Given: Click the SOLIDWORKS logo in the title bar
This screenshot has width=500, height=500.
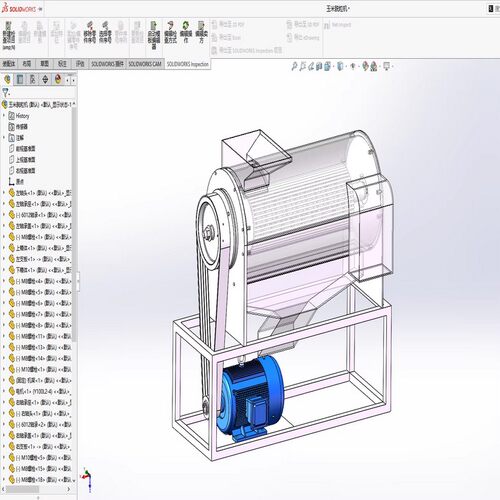Looking at the screenshot, I should 19,9.
